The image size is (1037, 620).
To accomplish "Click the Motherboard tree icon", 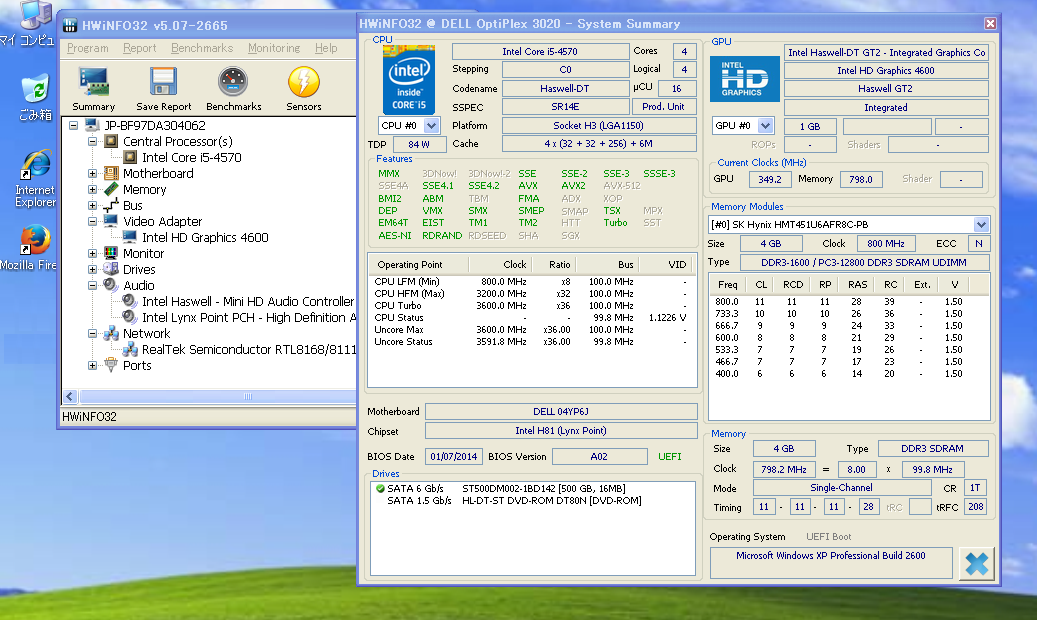I will pyautogui.click(x=111, y=173).
